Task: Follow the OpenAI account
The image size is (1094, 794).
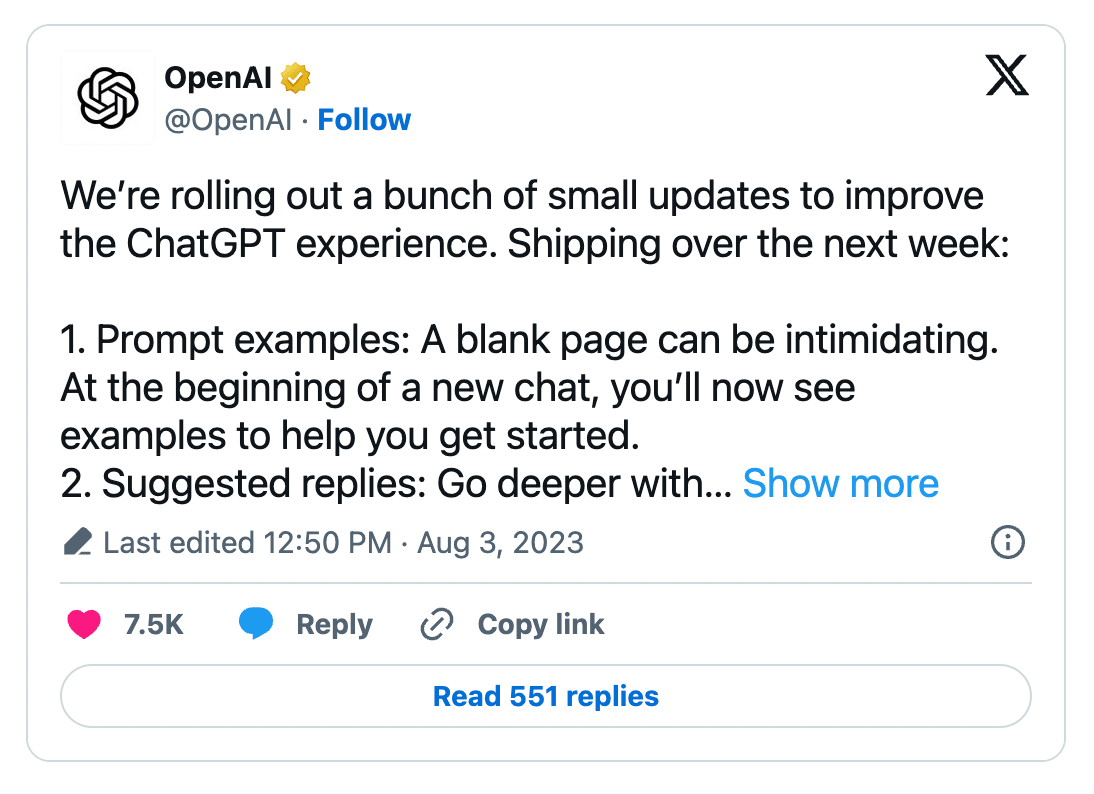Action: click(364, 120)
